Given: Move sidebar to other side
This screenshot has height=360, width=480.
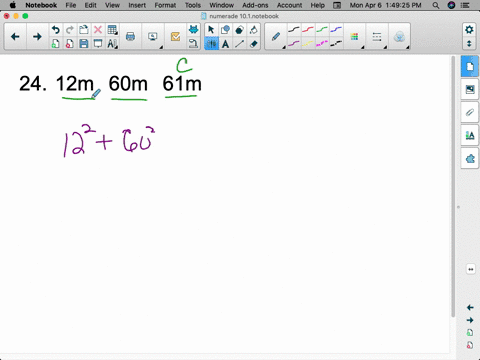Looking at the screenshot, I should click(471, 269).
